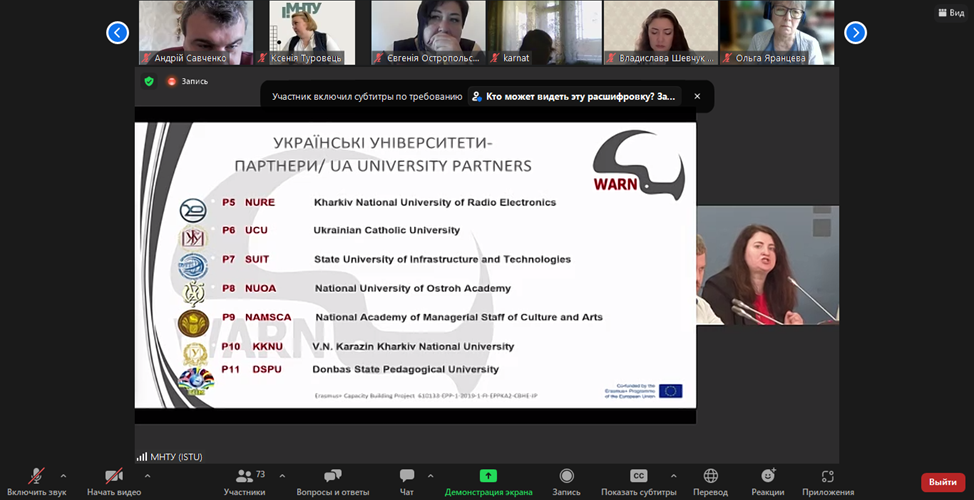Show next participants with right arrow
This screenshot has height=500, width=974.
[x=855, y=32]
